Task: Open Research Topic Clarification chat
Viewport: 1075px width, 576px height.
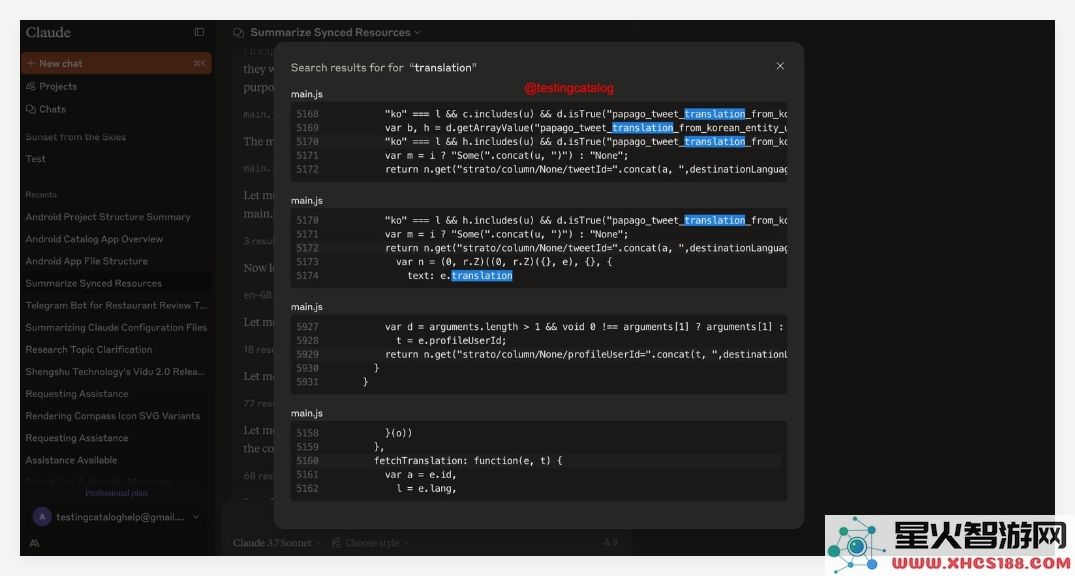Action: 89,349
